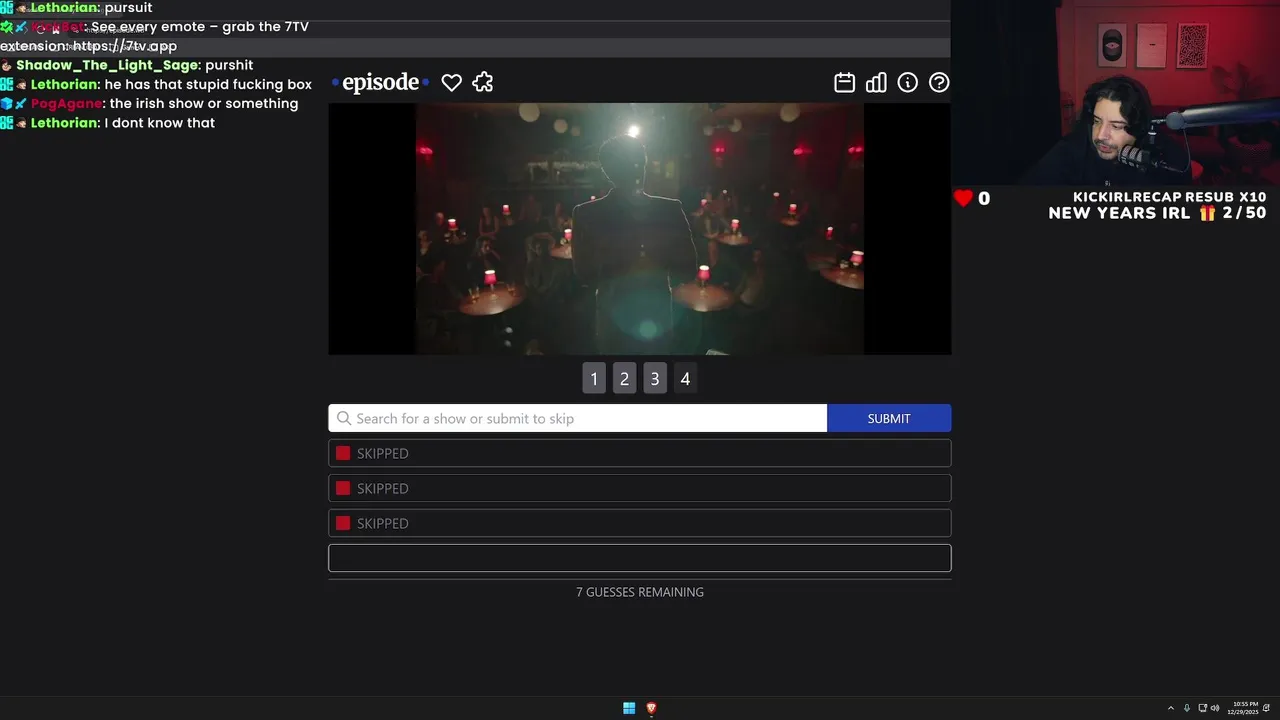
Task: Click NEW YEARS IRL 2/50 goal text
Action: point(1157,213)
